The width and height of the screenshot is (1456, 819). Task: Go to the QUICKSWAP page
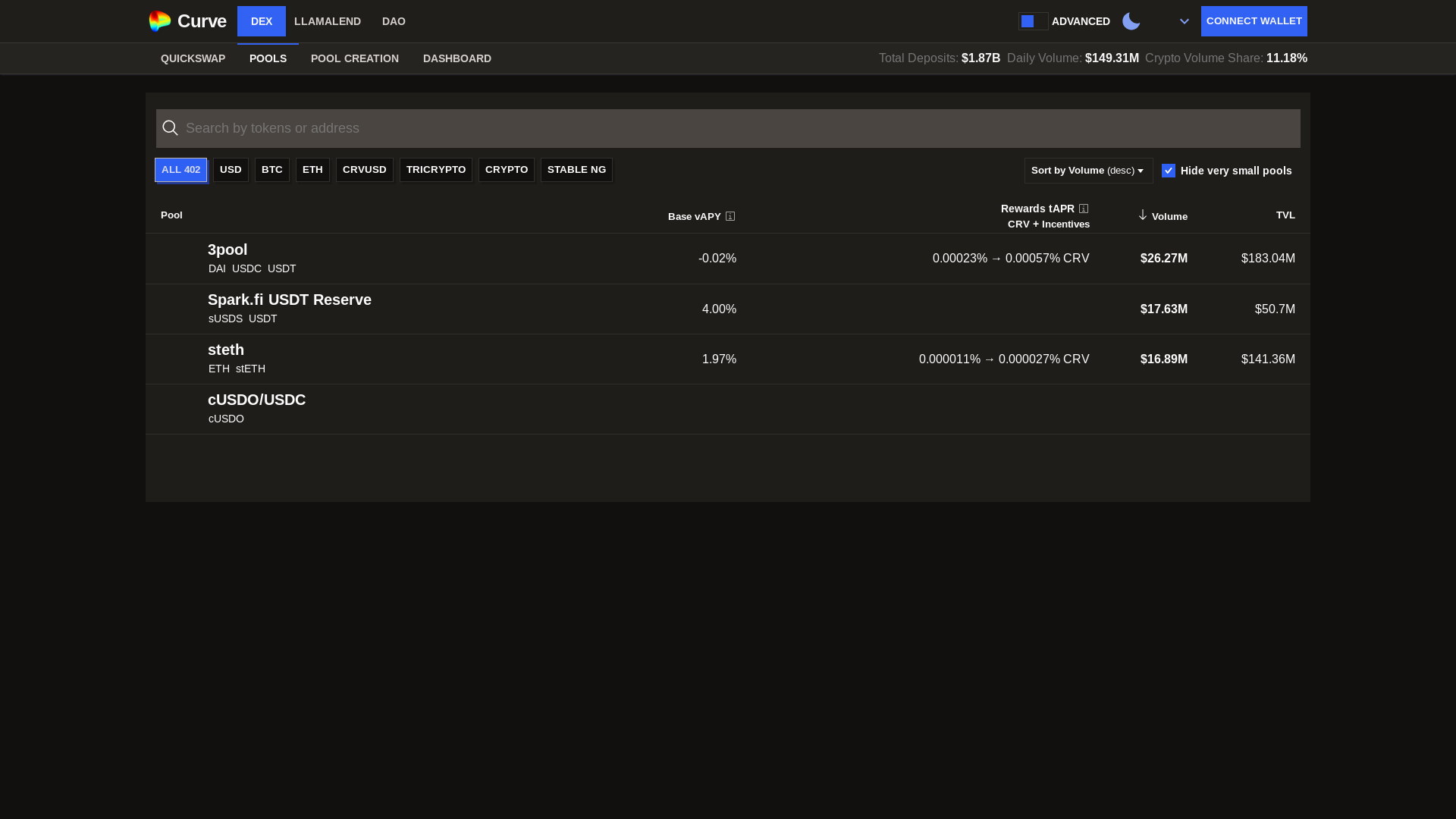coord(193,58)
